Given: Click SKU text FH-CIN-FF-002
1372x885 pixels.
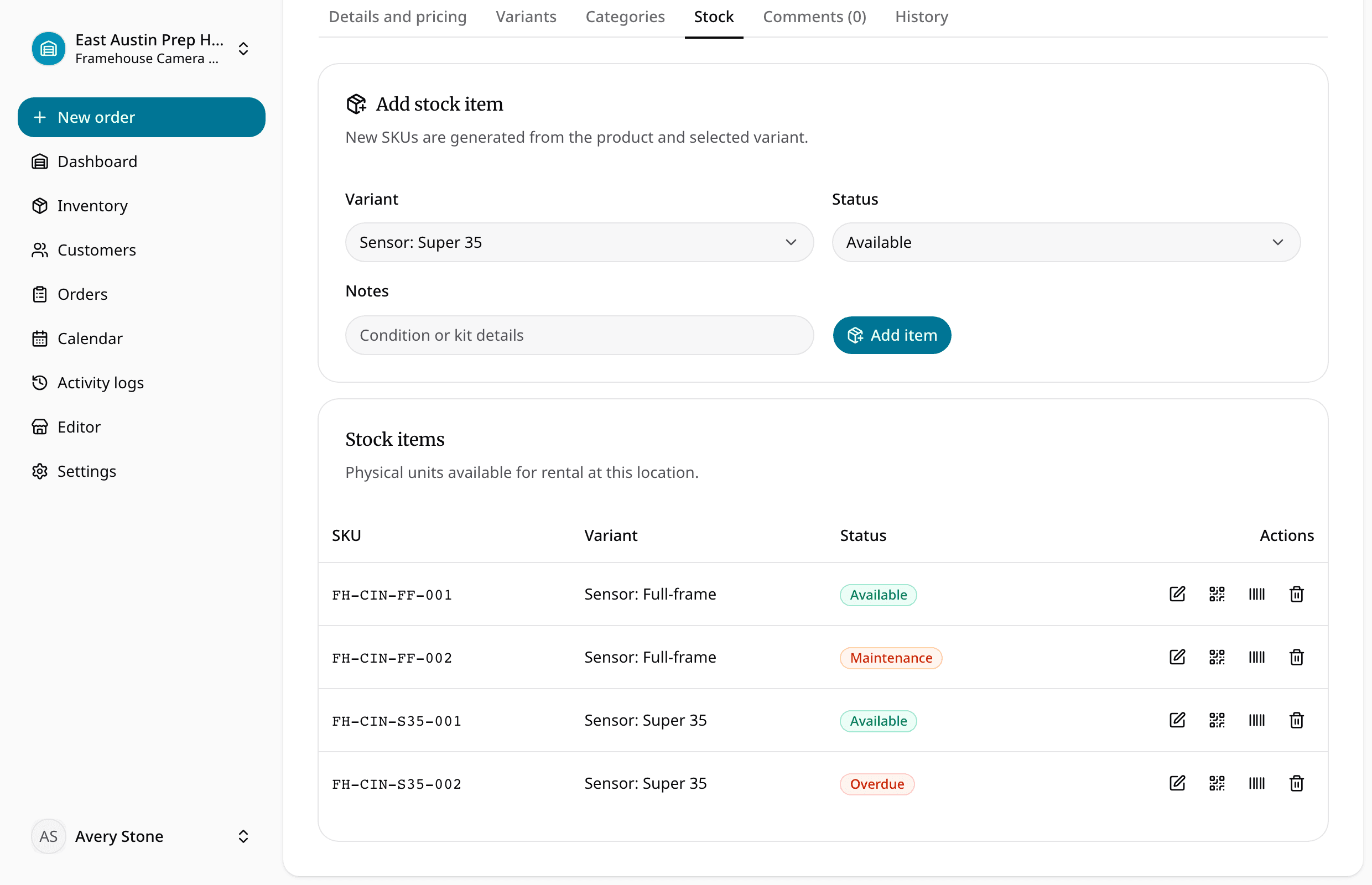Looking at the screenshot, I should pos(392,658).
